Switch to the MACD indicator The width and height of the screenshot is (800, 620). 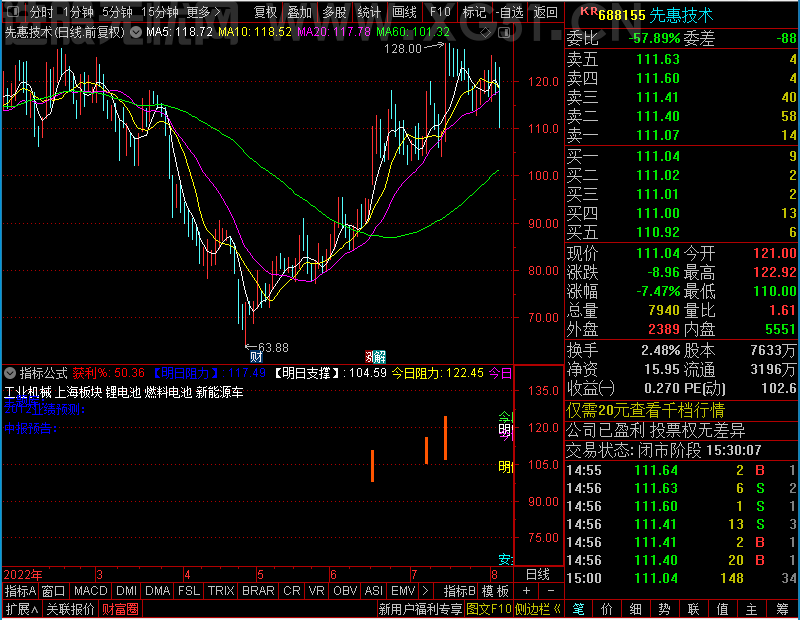[x=90, y=591]
